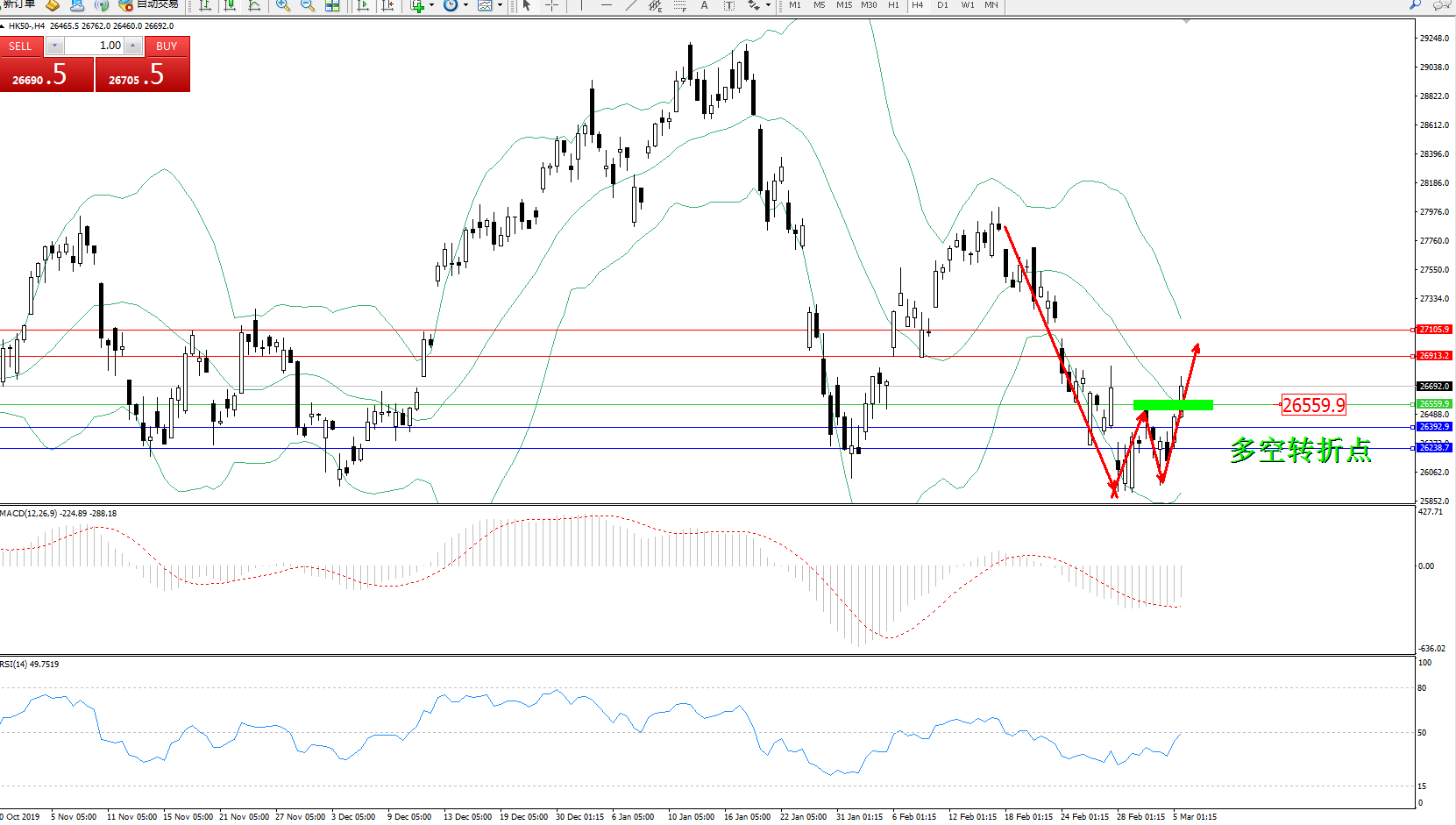Toggle the D1 timeframe button
This screenshot has width=1456, height=825.
coord(942,5)
